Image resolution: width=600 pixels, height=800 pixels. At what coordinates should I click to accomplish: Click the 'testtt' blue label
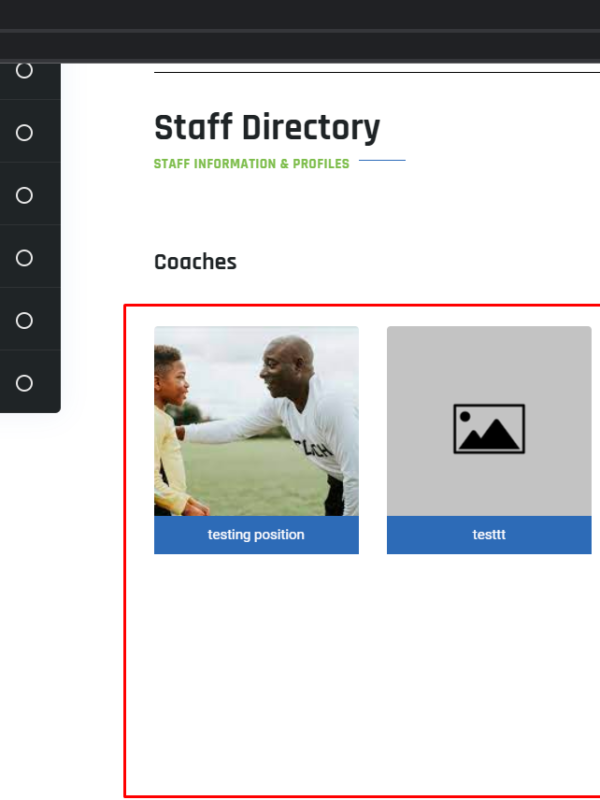(x=489, y=535)
